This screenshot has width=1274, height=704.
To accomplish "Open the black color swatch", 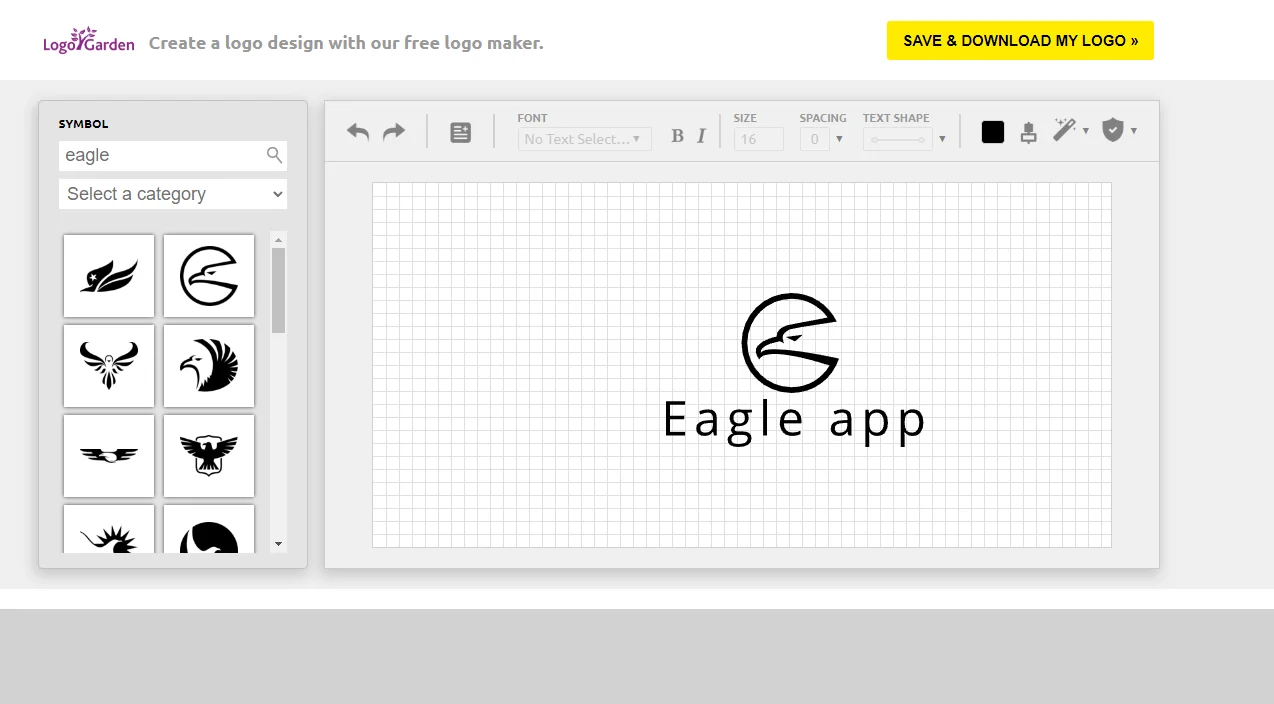I will [993, 132].
